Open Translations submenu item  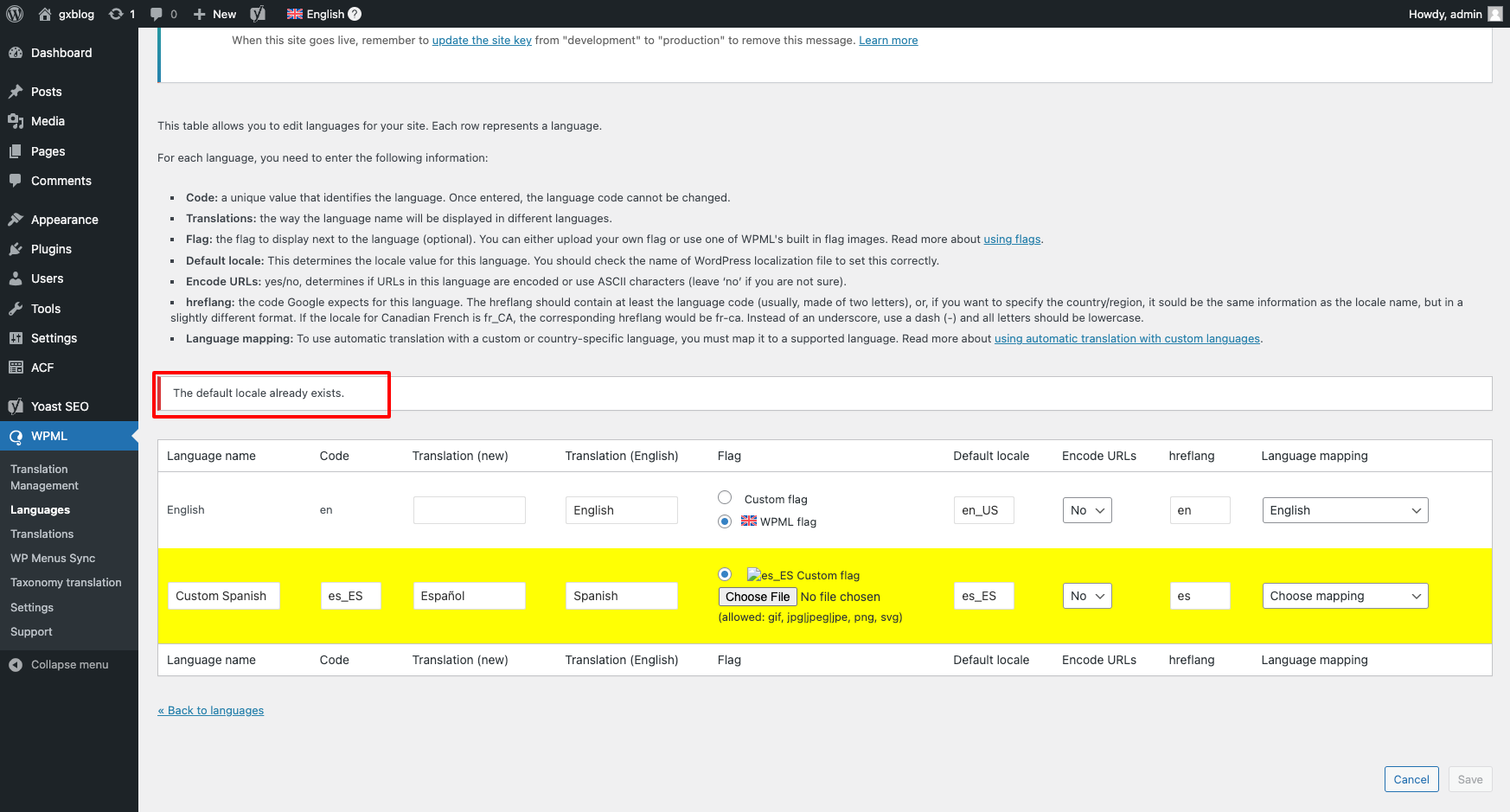coord(42,534)
